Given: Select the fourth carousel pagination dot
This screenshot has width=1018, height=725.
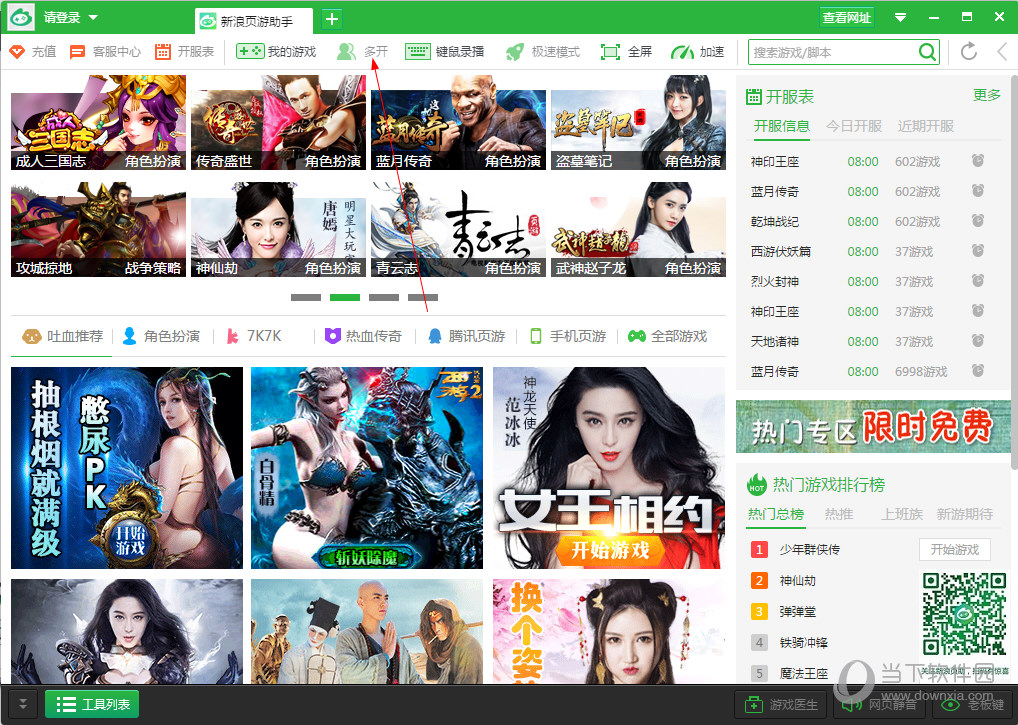Looking at the screenshot, I should (x=423, y=297).
